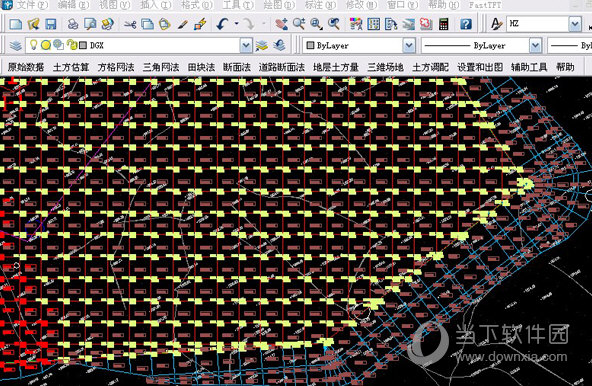592x386 pixels.
Task: Expand the ByLayer linetype dropdown
Action: point(535,46)
